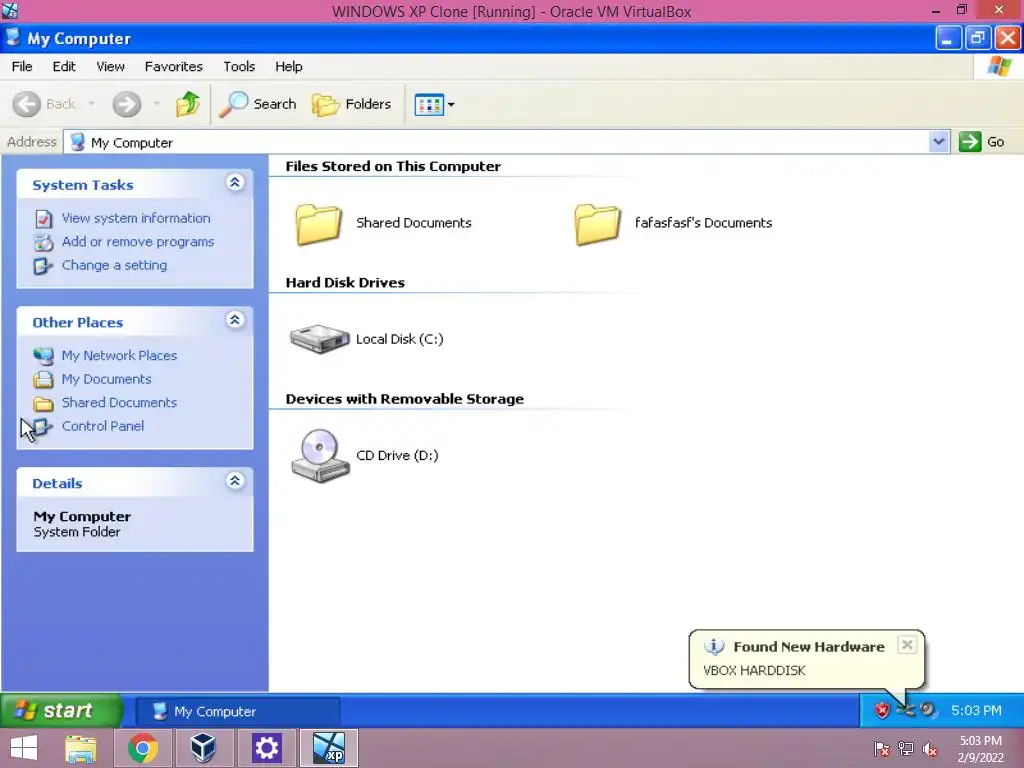Open the Edit menu
This screenshot has height=768, width=1024.
(x=63, y=67)
